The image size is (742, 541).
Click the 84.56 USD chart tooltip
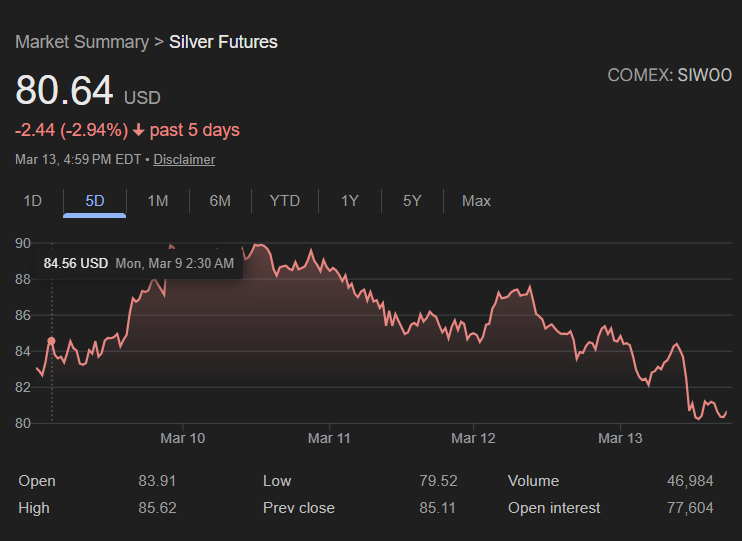(x=138, y=264)
